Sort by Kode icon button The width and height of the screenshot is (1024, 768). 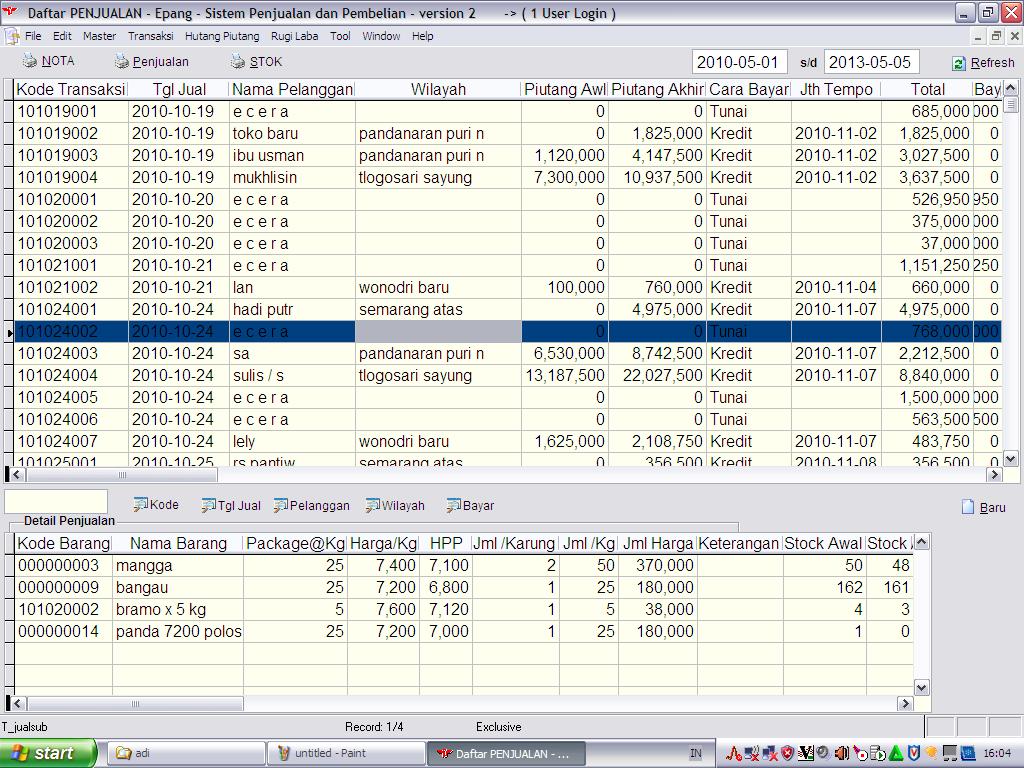(x=141, y=505)
